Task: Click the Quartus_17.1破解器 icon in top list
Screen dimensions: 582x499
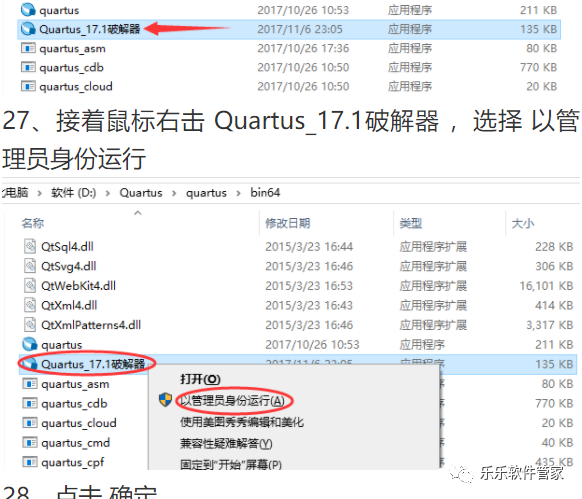Action: 28,29
